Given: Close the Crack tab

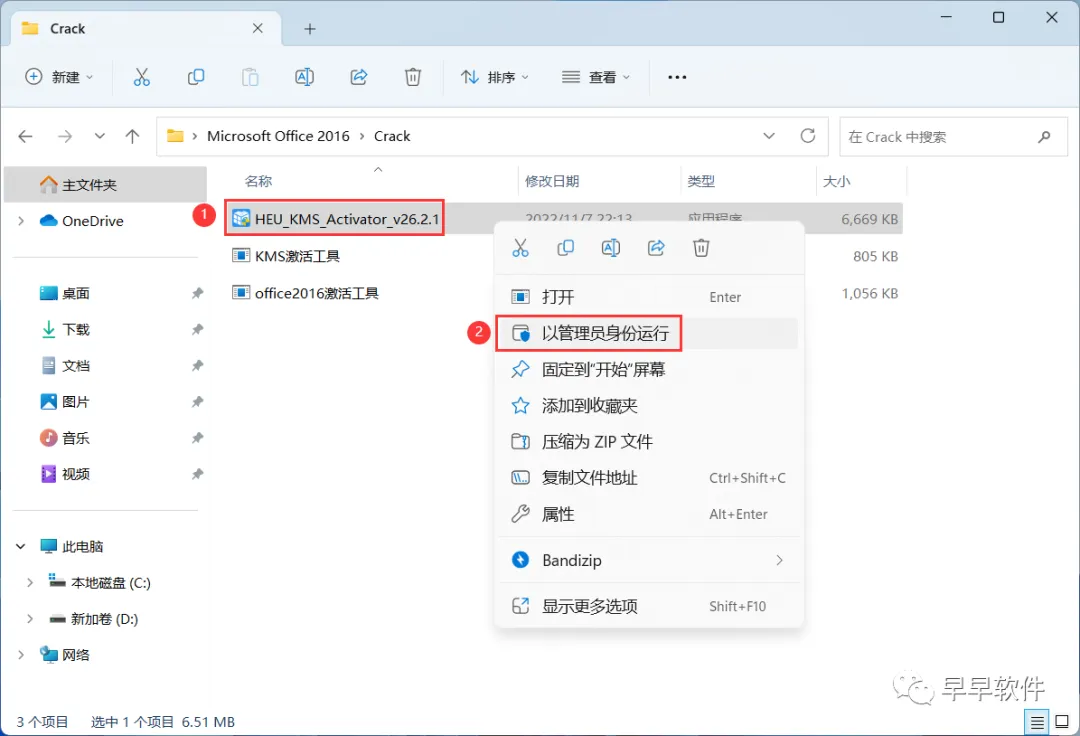Looking at the screenshot, I should 258,28.
